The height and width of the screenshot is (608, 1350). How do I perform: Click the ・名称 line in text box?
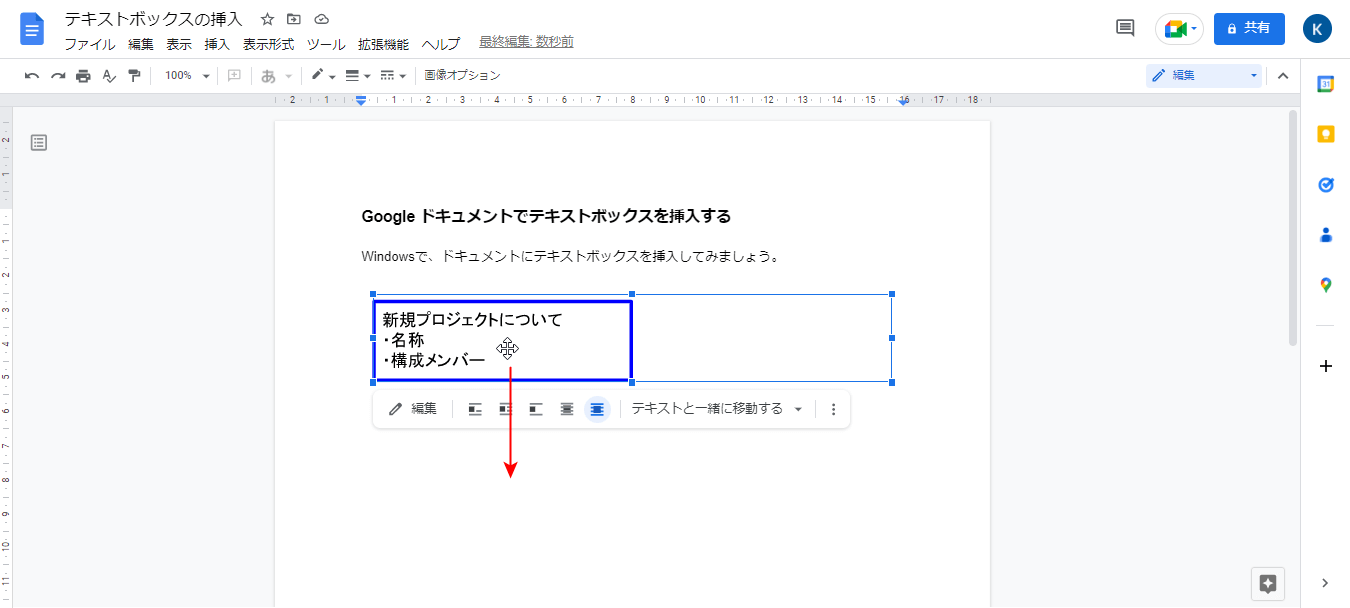(x=403, y=340)
